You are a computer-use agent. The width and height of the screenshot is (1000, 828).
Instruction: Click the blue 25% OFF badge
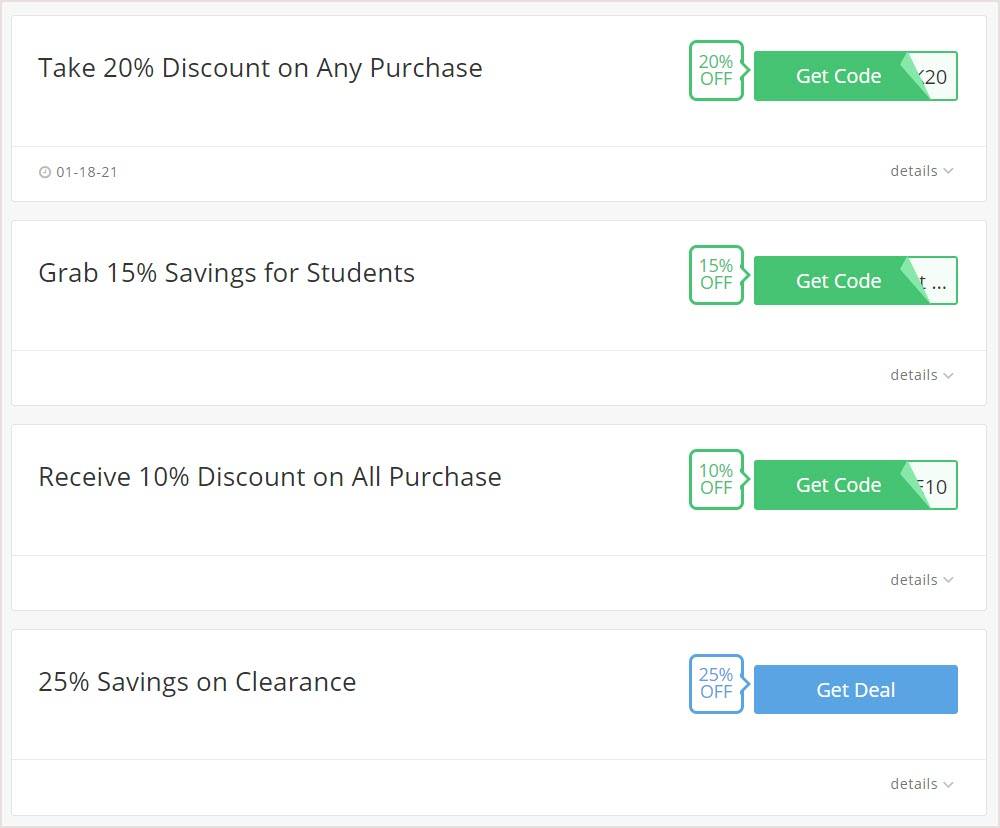717,684
